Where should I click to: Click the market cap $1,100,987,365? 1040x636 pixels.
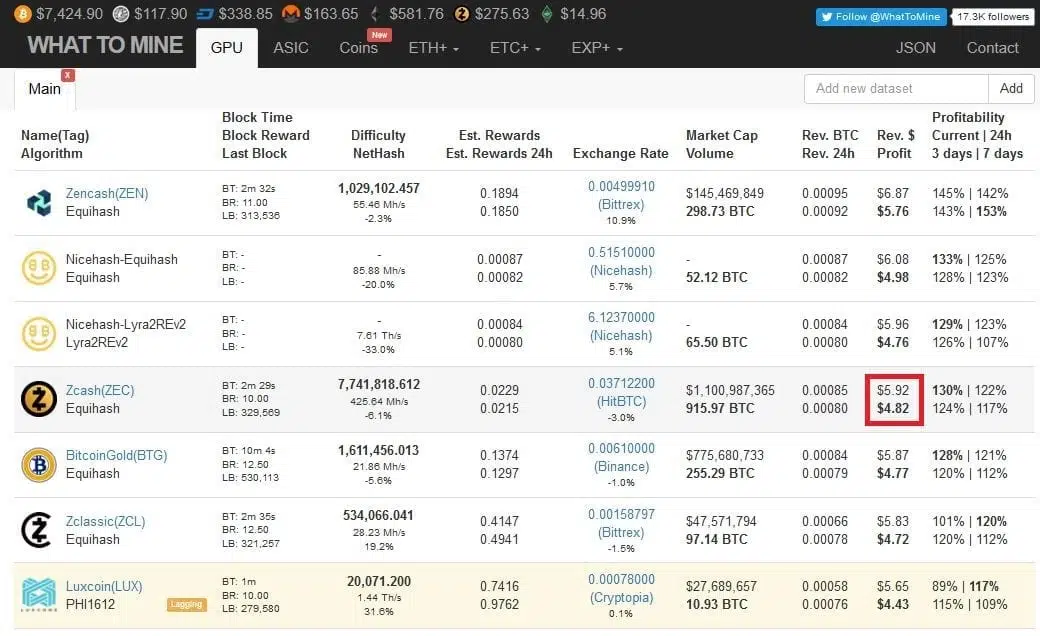[730, 390]
